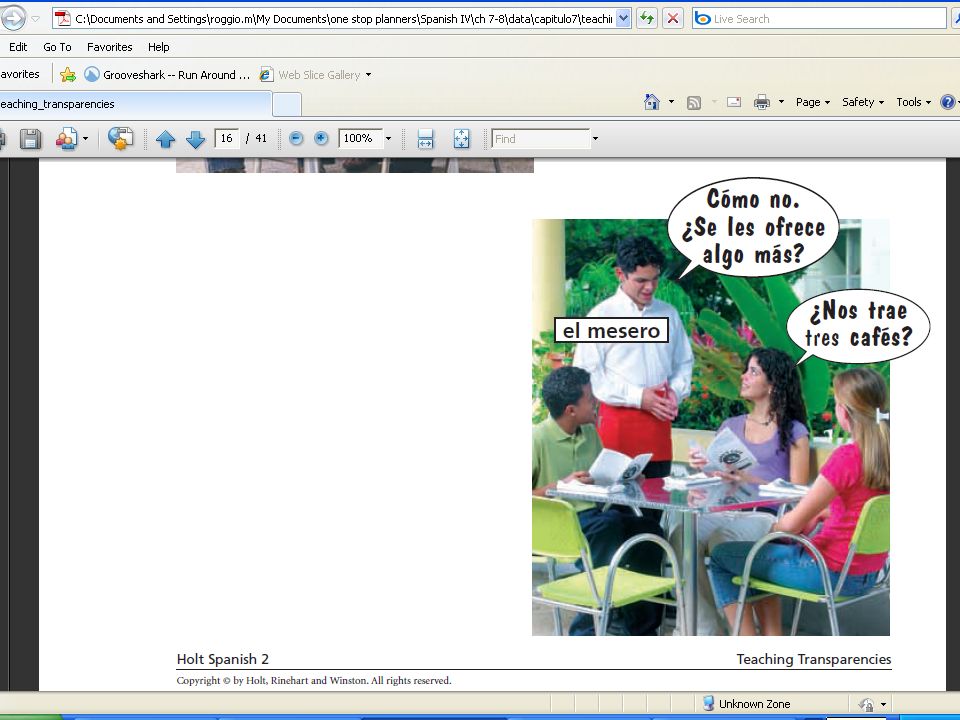Viewport: 960px width, 720px height.
Task: Click the Unknown Zone security status icon
Action: [708, 703]
